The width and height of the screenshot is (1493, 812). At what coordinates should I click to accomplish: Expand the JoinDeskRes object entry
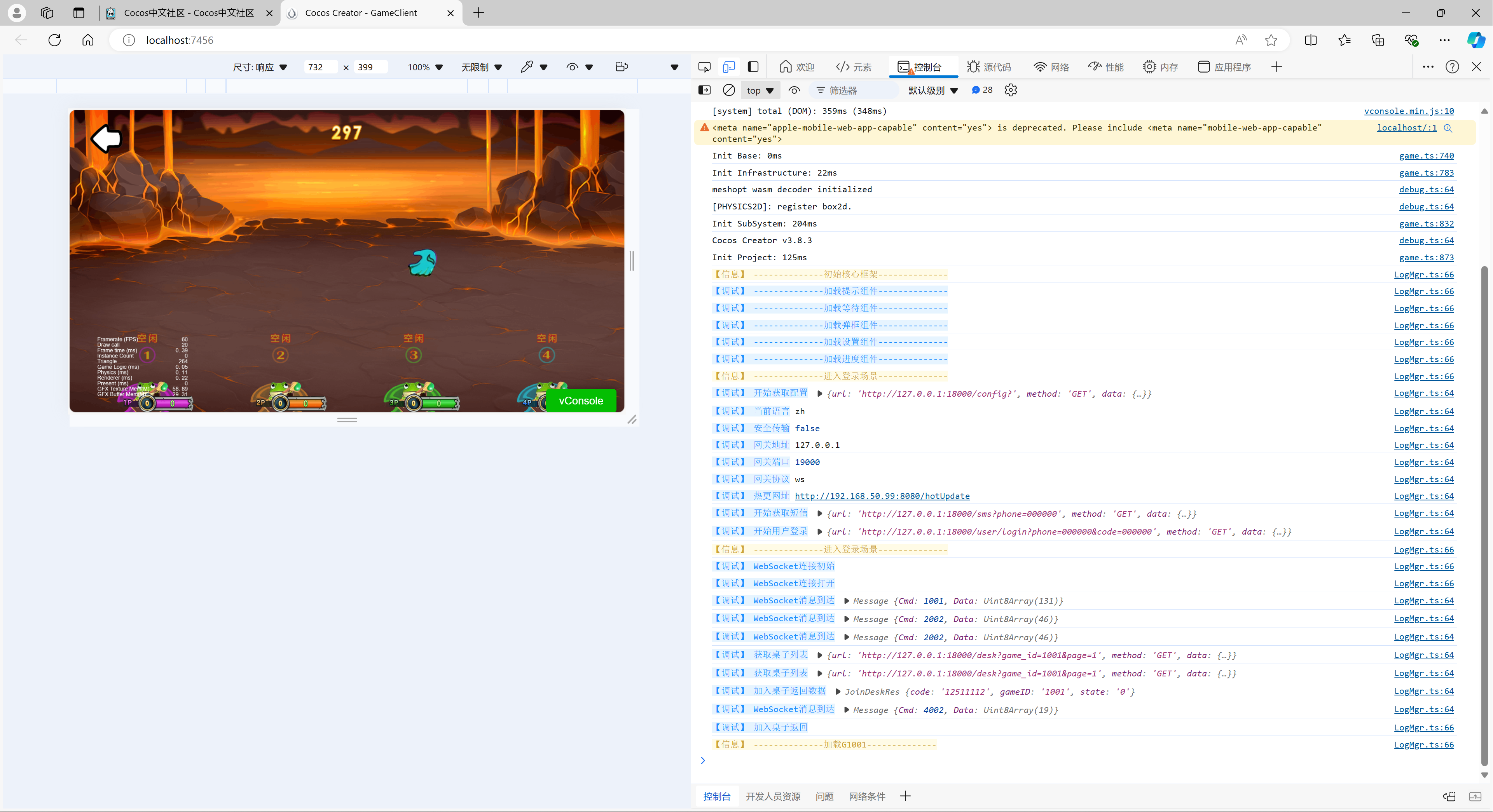pos(838,692)
